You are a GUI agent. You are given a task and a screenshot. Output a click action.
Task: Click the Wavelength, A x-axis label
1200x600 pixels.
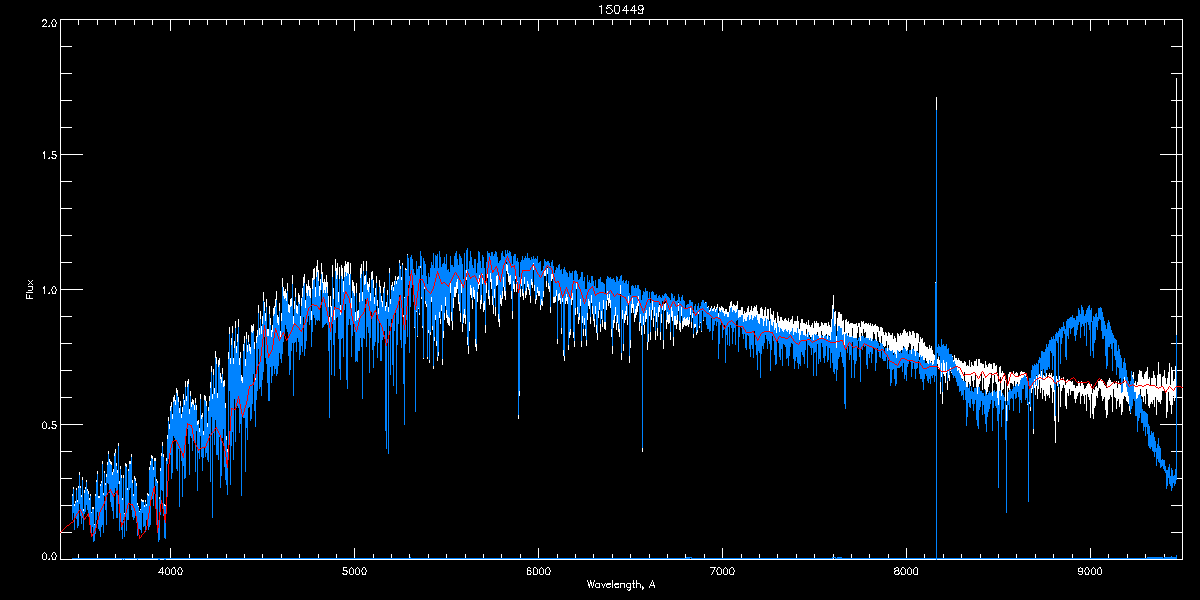point(621,584)
